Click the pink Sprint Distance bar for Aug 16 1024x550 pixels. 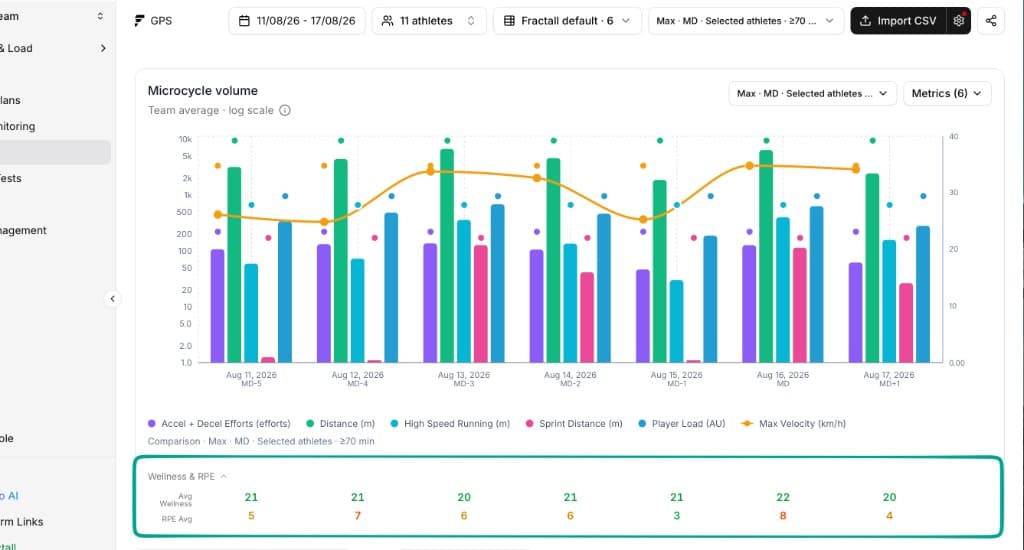(799, 305)
